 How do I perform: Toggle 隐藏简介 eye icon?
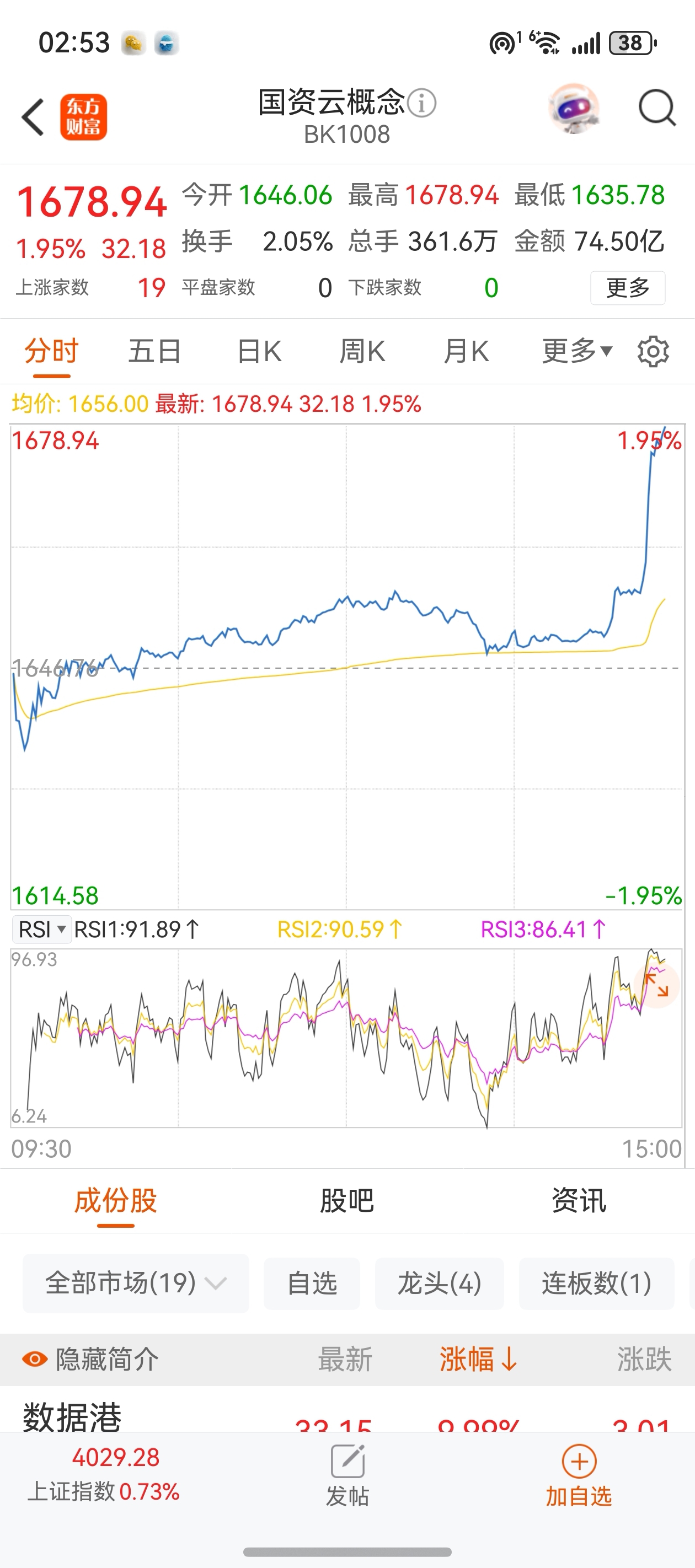(x=35, y=1359)
